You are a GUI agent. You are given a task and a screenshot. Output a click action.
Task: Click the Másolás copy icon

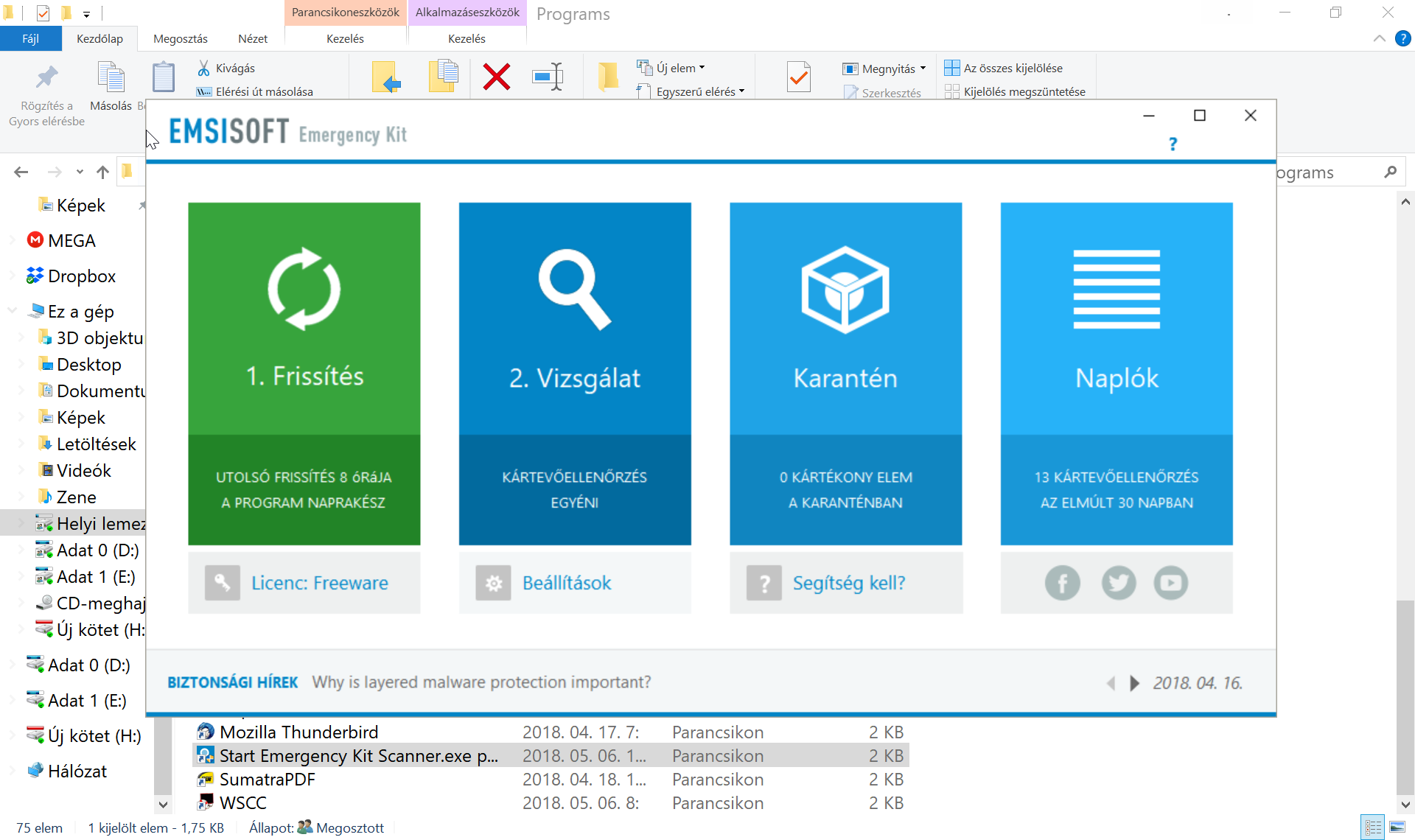point(111,77)
